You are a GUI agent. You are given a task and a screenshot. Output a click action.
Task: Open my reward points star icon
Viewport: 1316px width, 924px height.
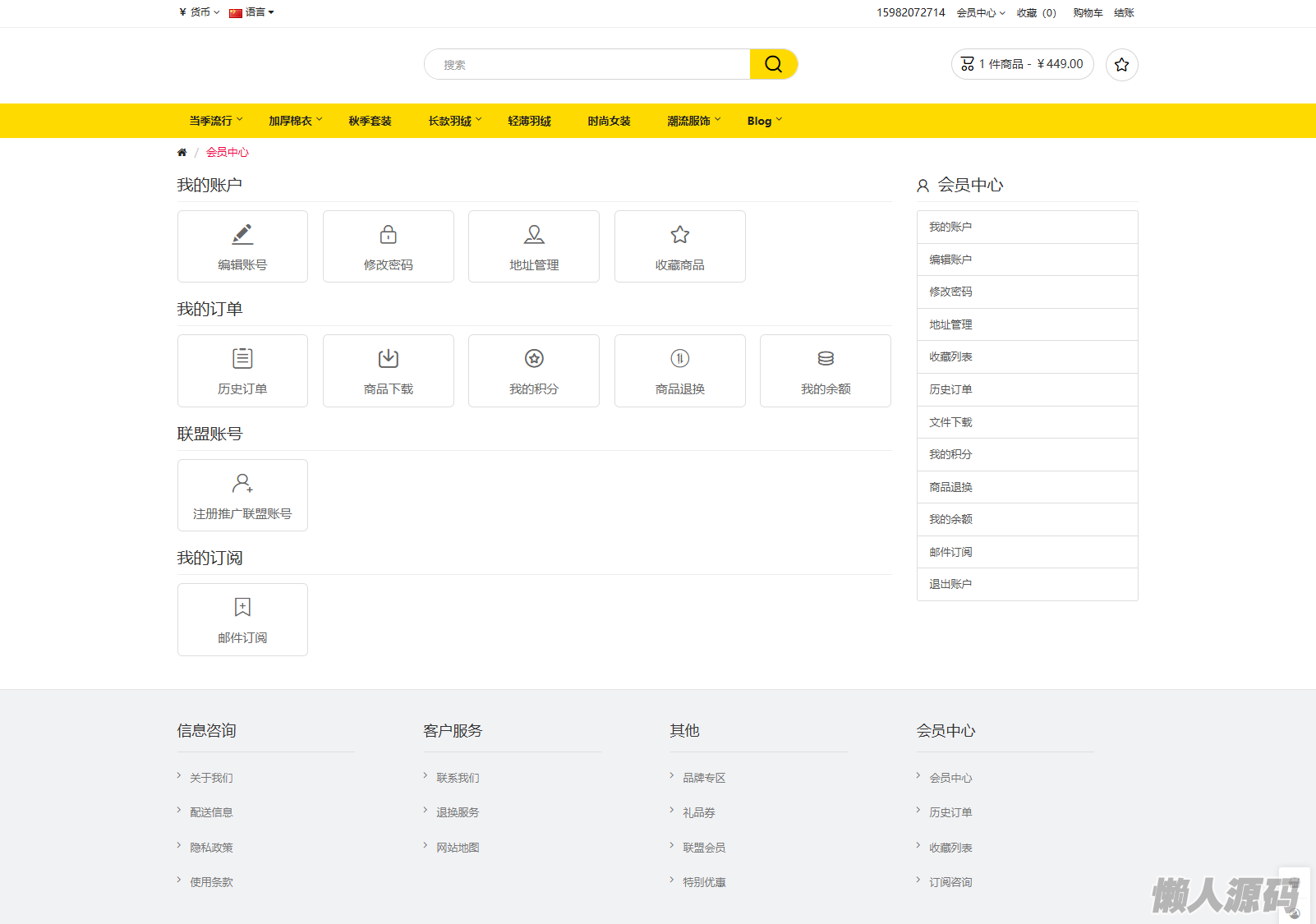pos(534,359)
